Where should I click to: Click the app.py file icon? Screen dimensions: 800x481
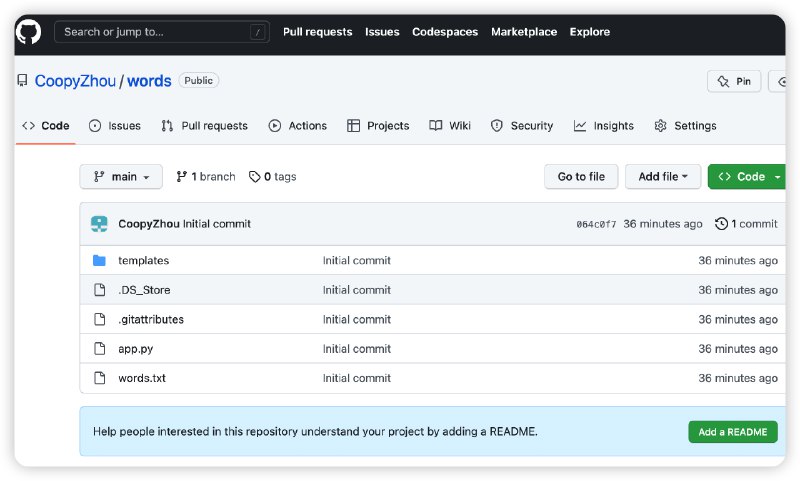(x=99, y=349)
